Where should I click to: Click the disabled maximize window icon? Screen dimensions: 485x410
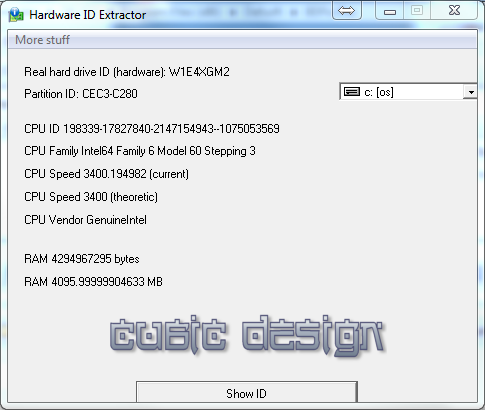click(x=417, y=11)
